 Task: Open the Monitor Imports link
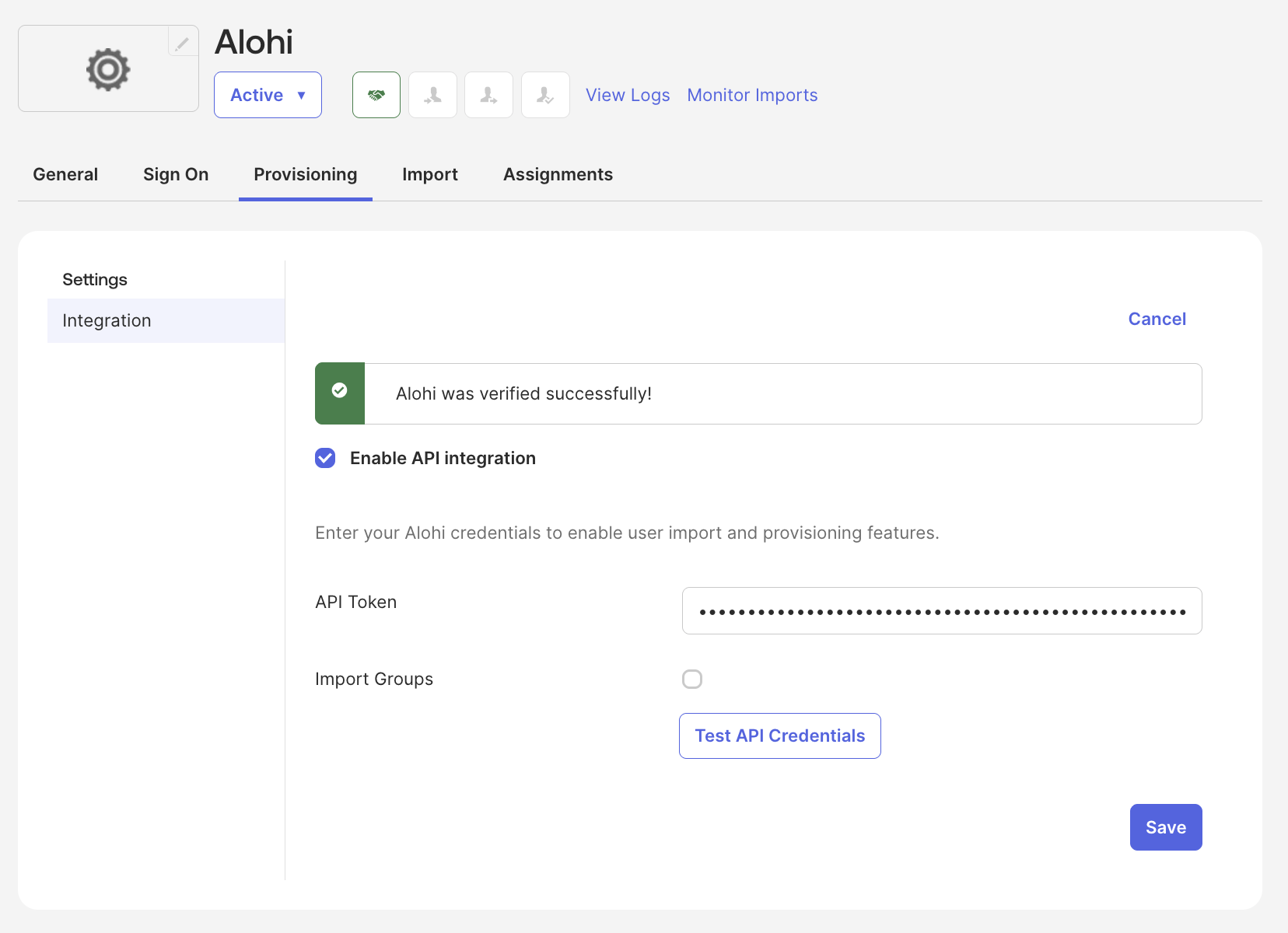point(752,95)
